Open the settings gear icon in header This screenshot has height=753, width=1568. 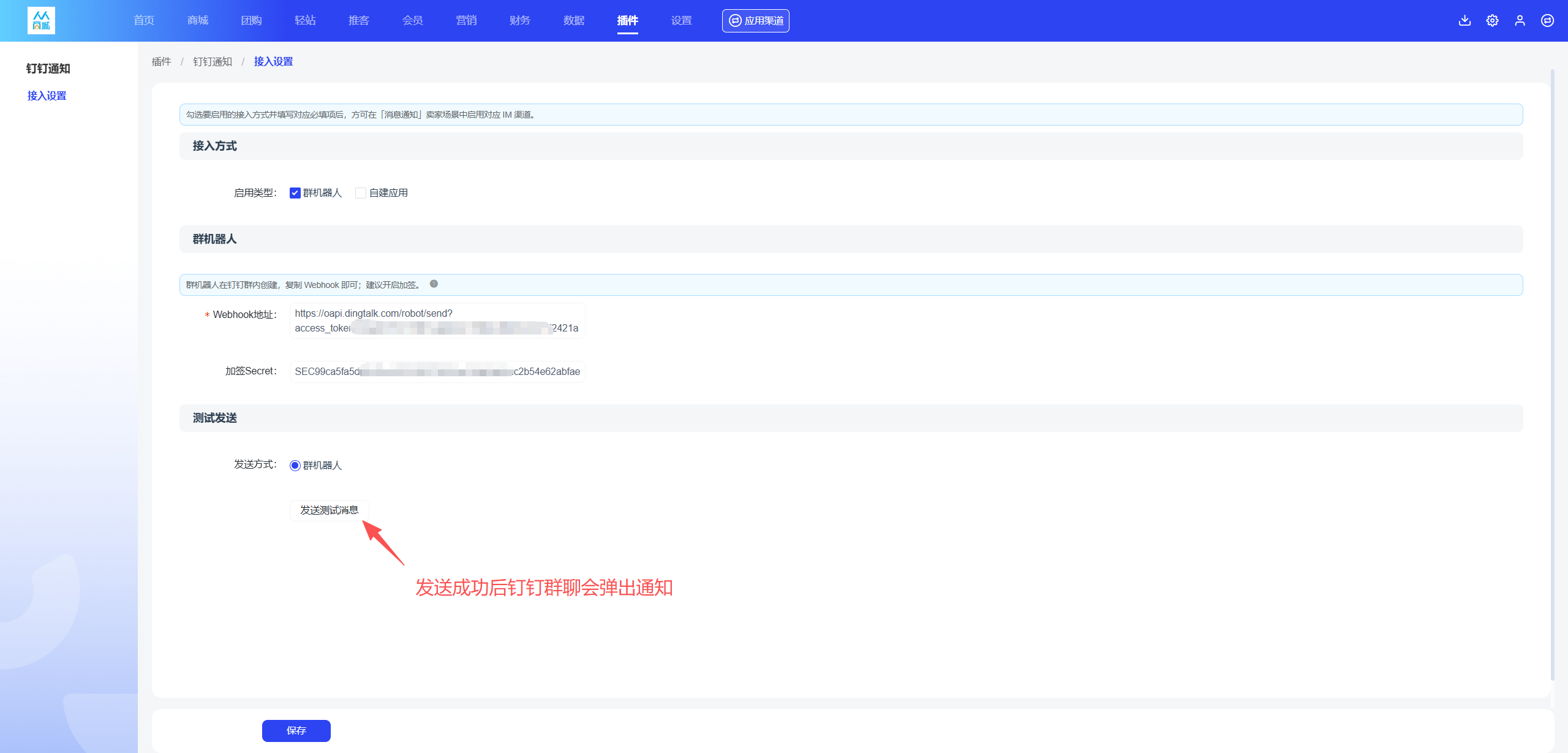(x=1492, y=20)
